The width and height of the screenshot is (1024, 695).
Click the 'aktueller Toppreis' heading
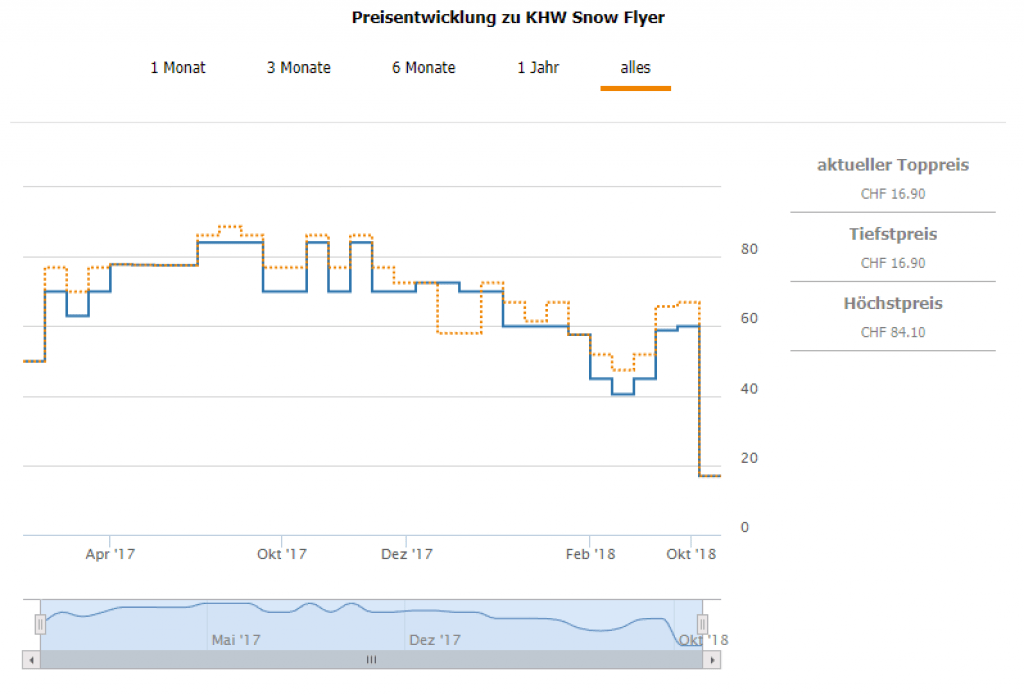pos(892,165)
